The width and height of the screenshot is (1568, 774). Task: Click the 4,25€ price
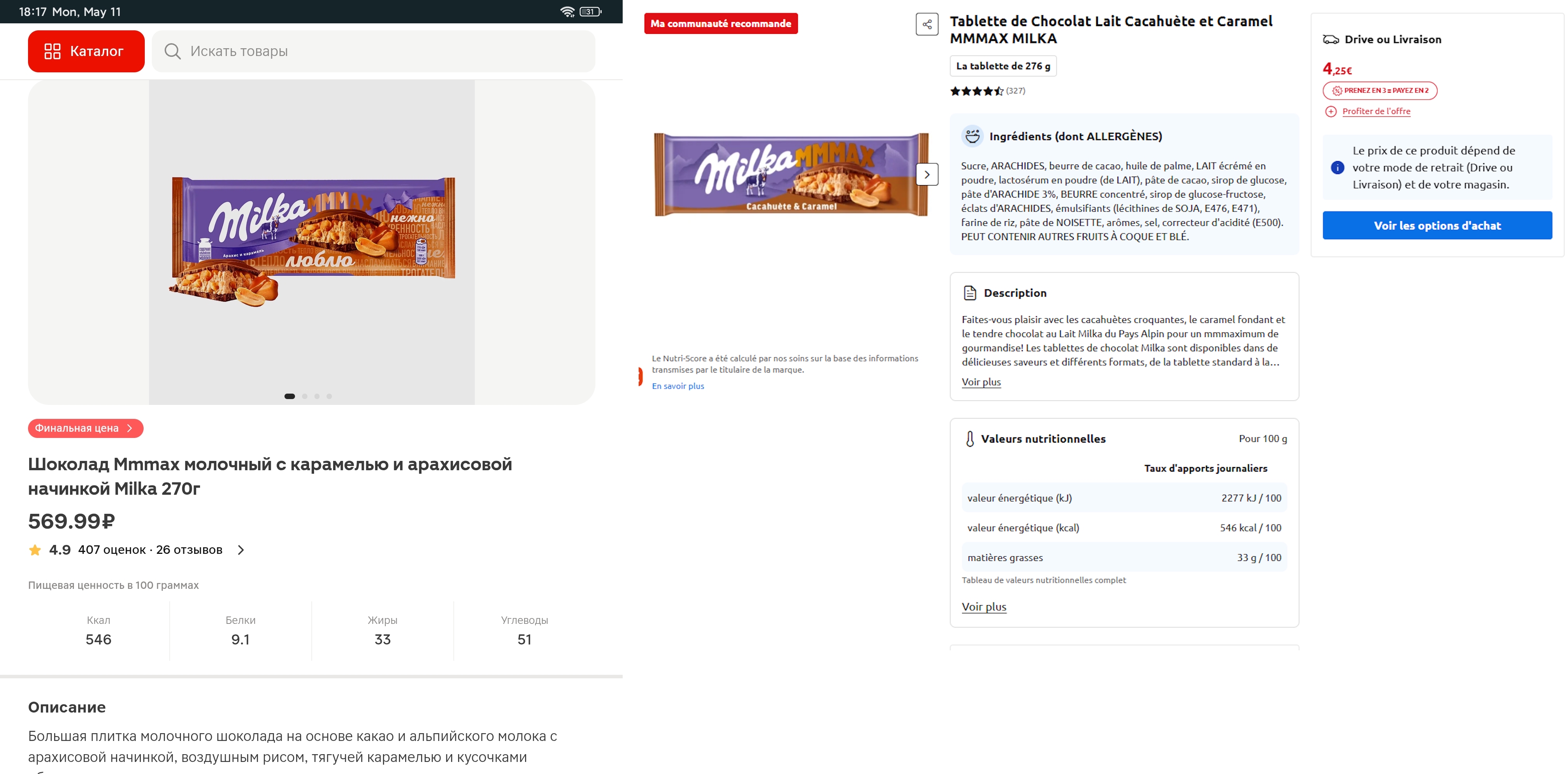tap(1337, 69)
